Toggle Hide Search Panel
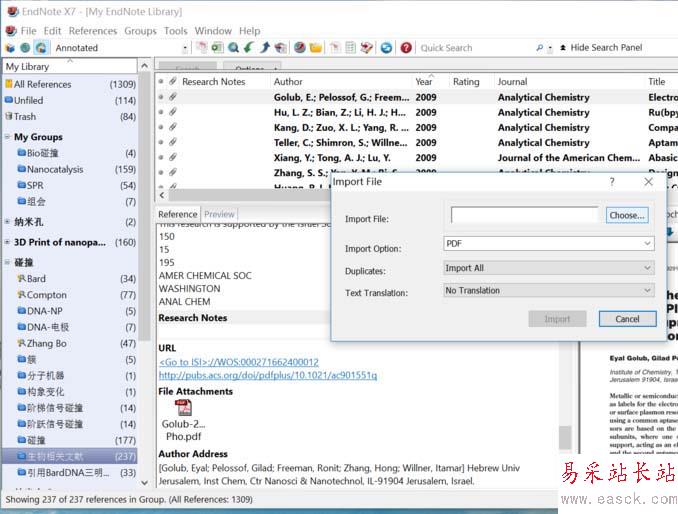 (x=601, y=48)
